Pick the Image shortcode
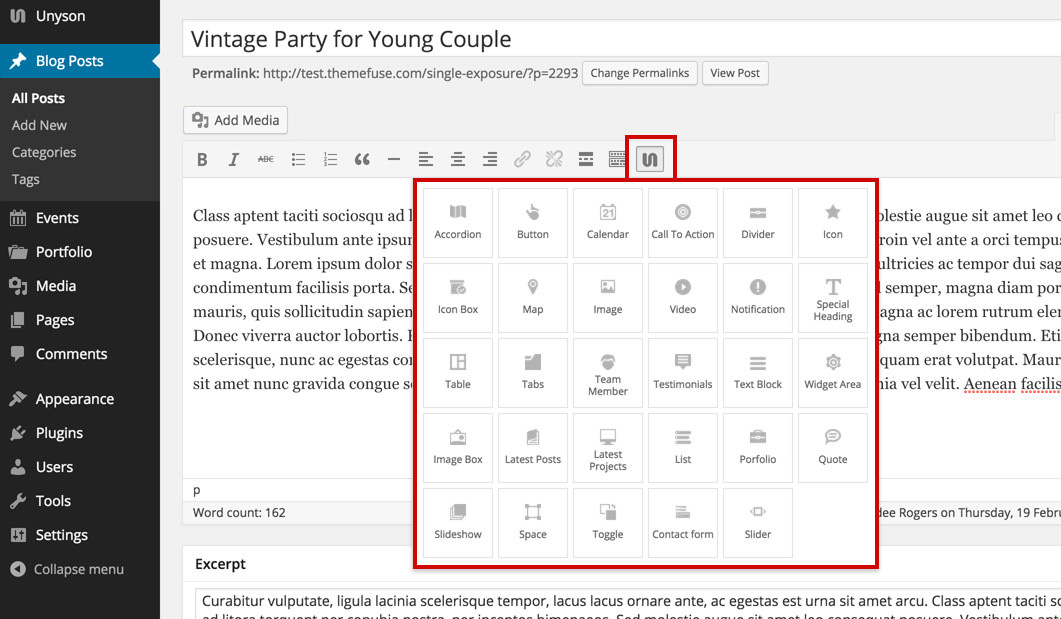The width and height of the screenshot is (1061, 619). pyautogui.click(x=608, y=298)
